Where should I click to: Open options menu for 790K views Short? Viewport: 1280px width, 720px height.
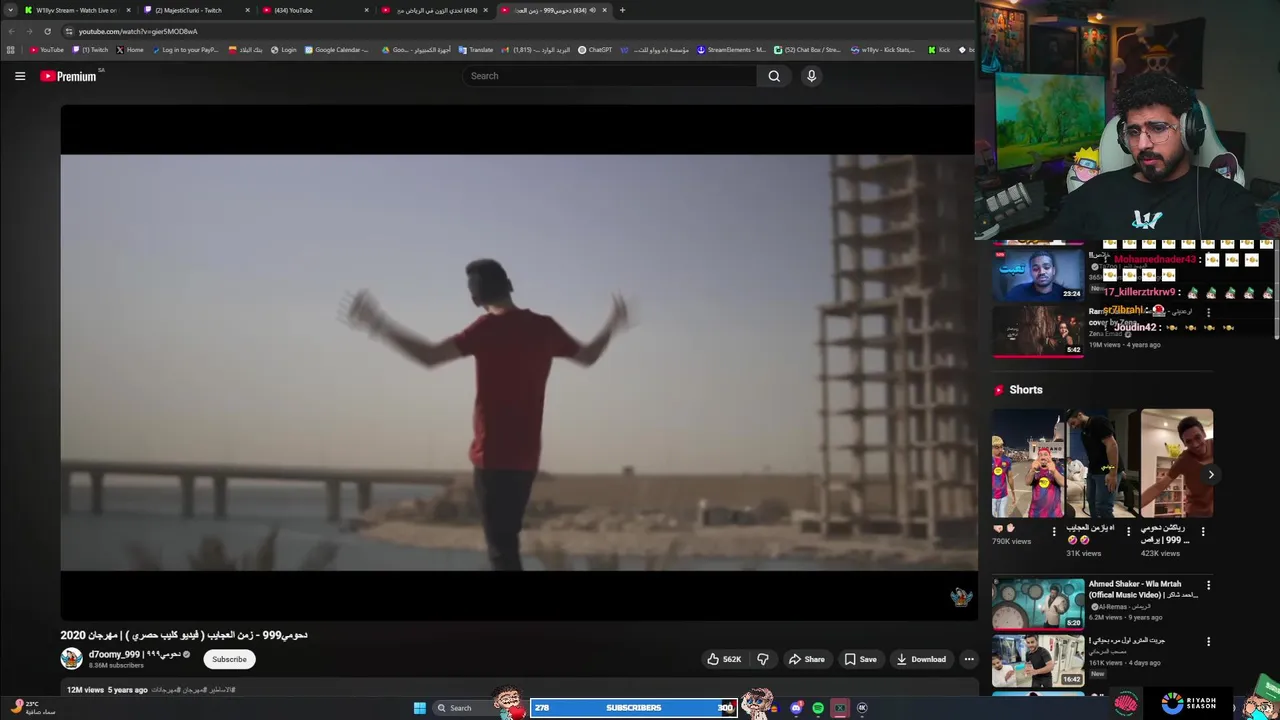[x=1054, y=532]
